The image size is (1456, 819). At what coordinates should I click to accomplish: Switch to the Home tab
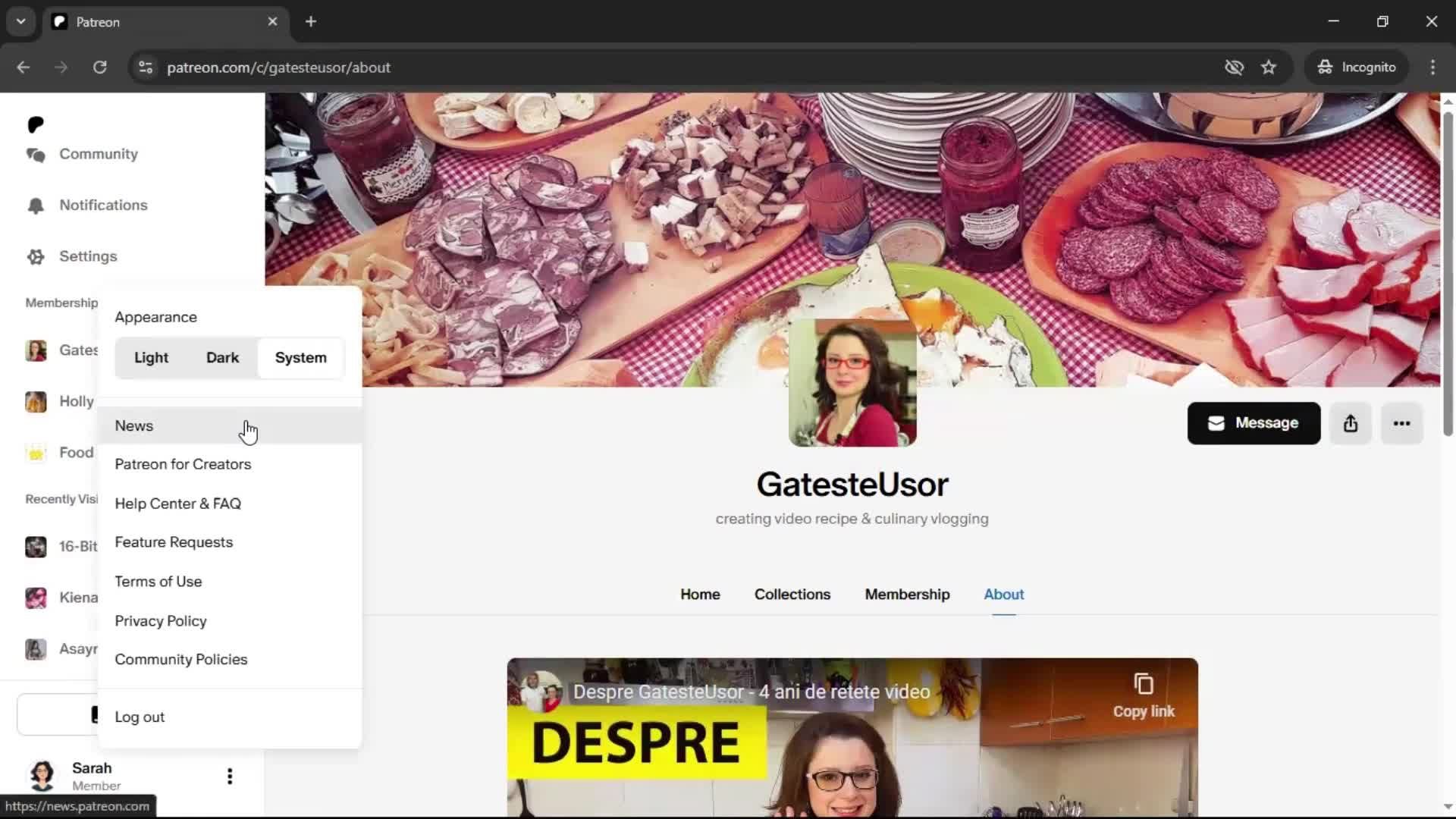(700, 595)
